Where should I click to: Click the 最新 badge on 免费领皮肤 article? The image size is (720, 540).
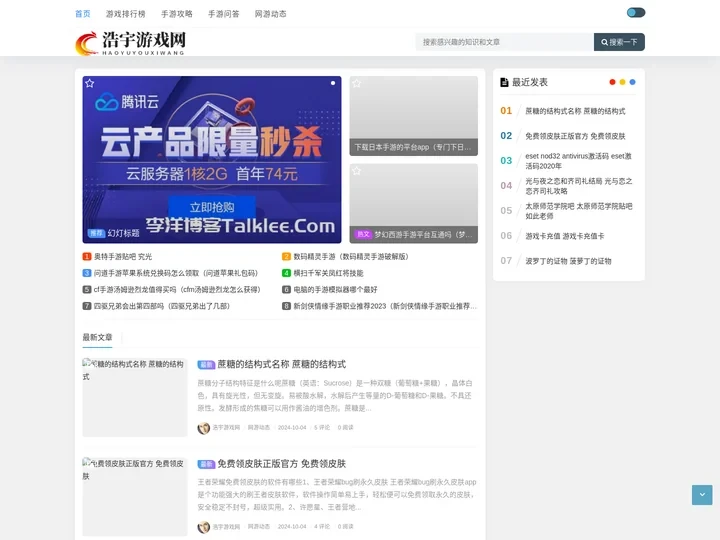click(206, 464)
